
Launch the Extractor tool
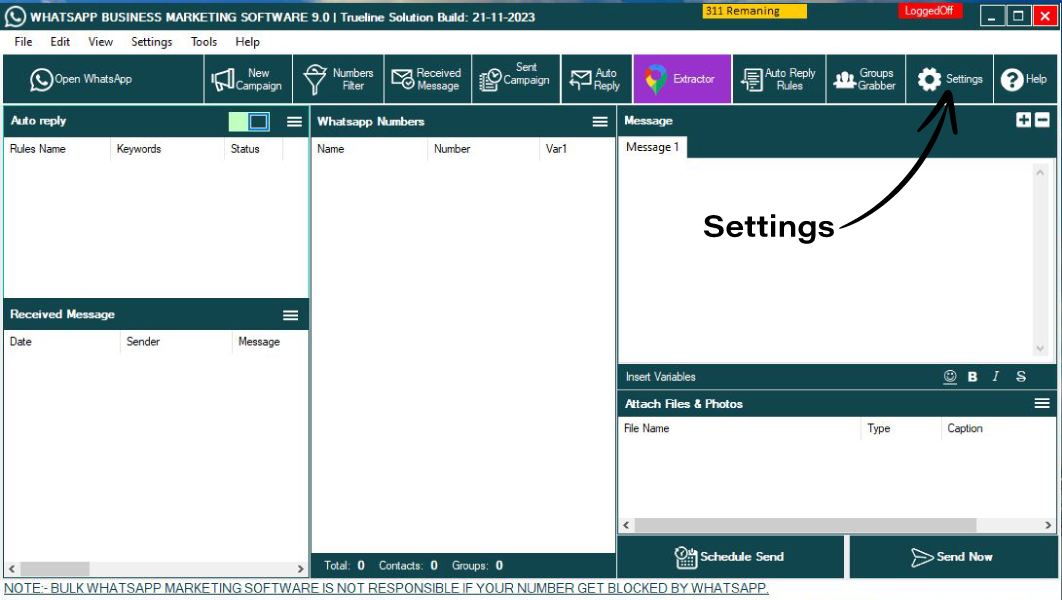pos(682,79)
